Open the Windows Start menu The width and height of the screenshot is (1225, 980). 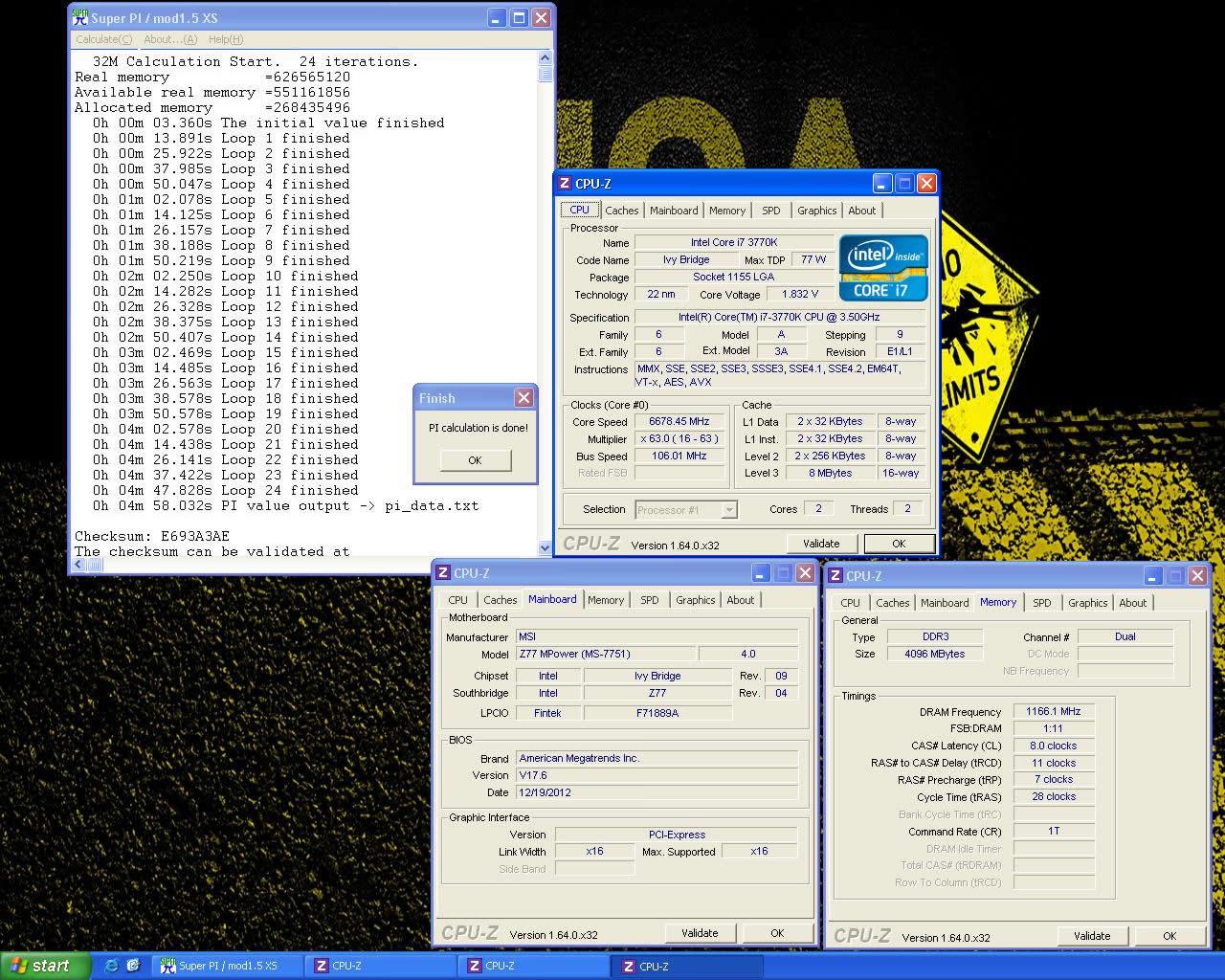pyautogui.click(x=46, y=966)
